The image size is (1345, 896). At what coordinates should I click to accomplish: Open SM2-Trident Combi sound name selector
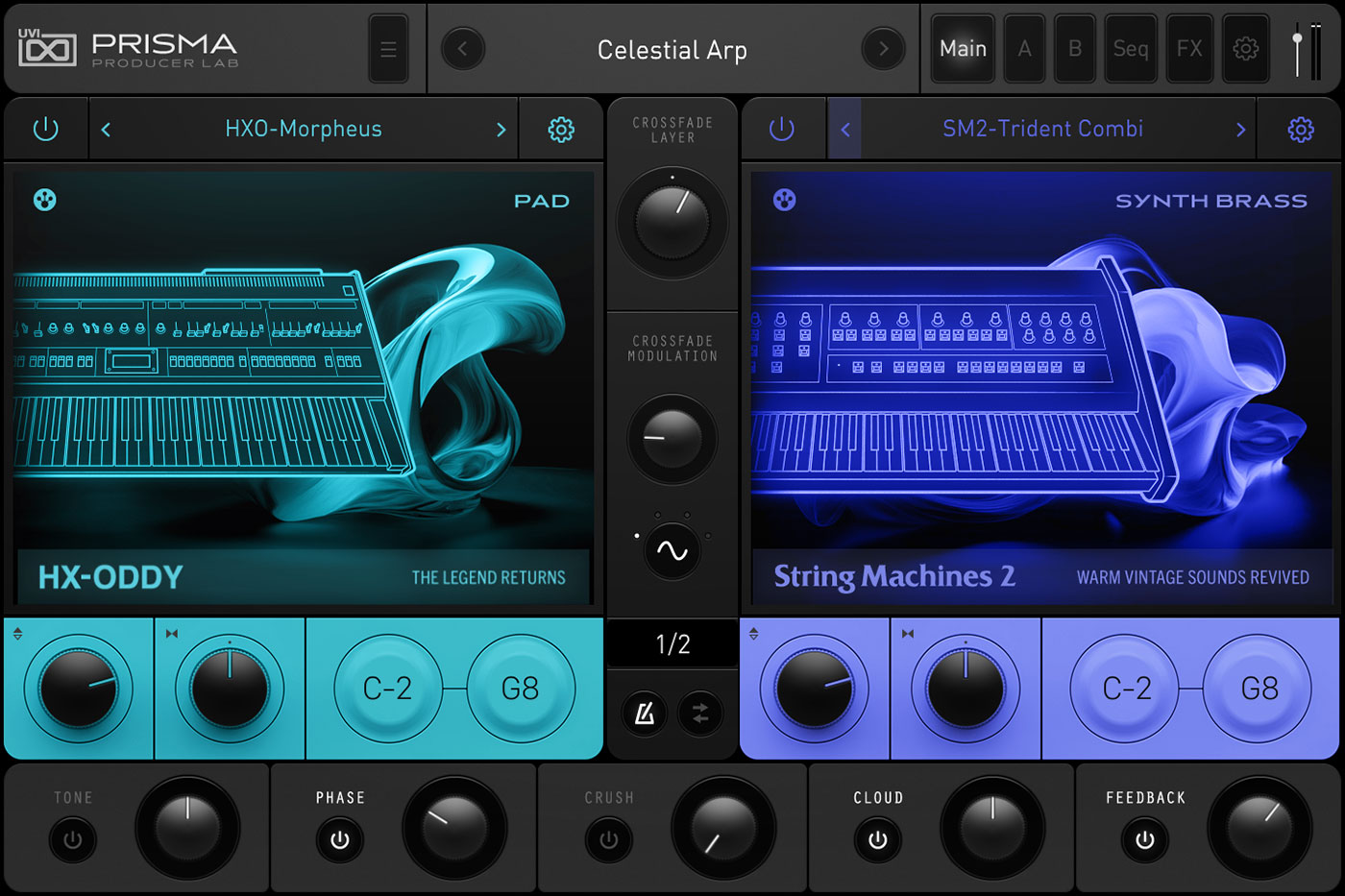[1042, 129]
